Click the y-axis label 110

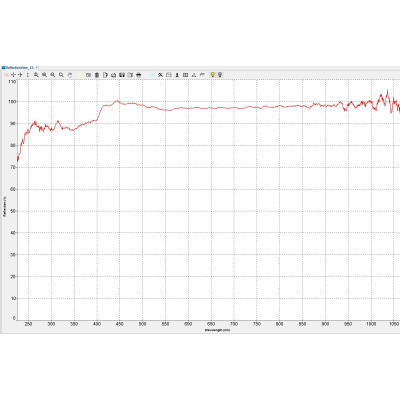[12, 81]
